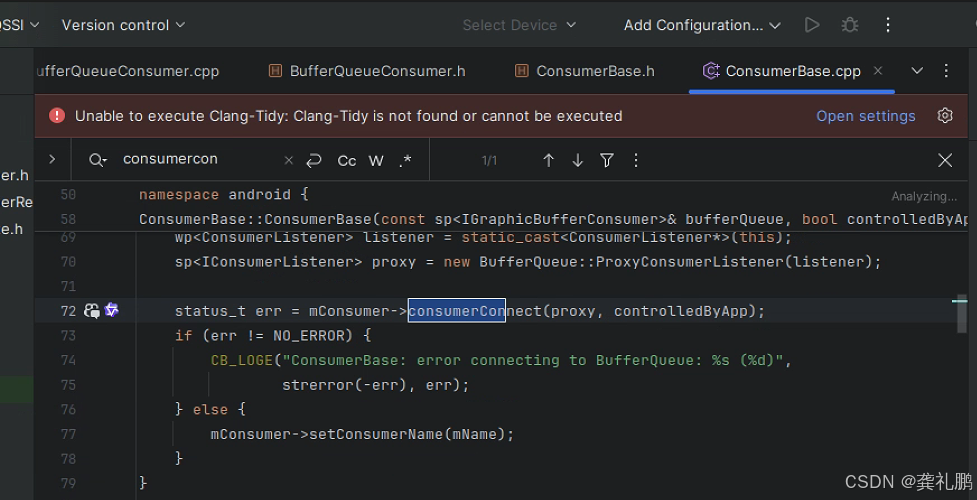Click the Open settings link
The width and height of the screenshot is (977, 500).
865,116
